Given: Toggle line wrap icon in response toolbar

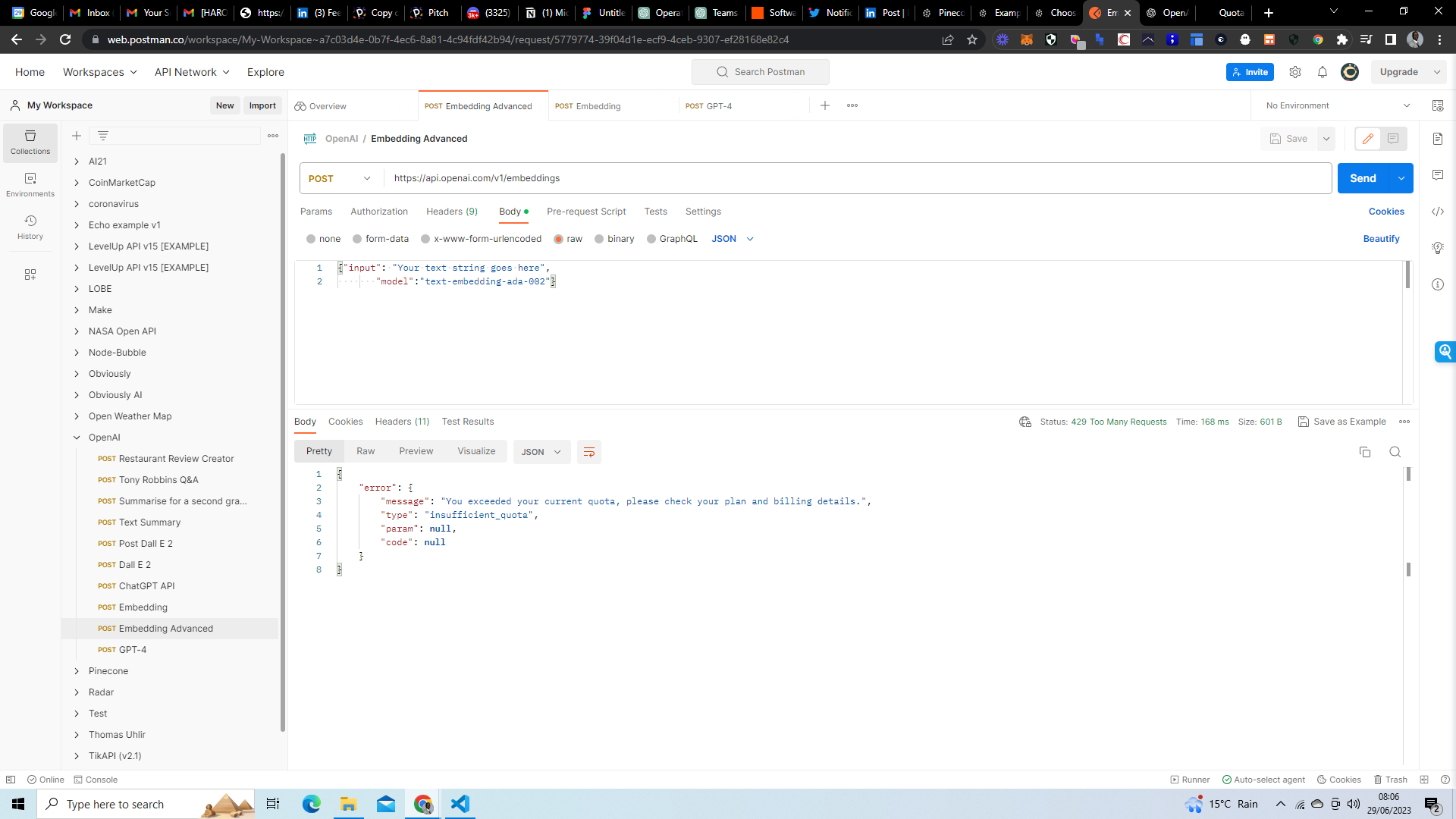Looking at the screenshot, I should coord(588,452).
